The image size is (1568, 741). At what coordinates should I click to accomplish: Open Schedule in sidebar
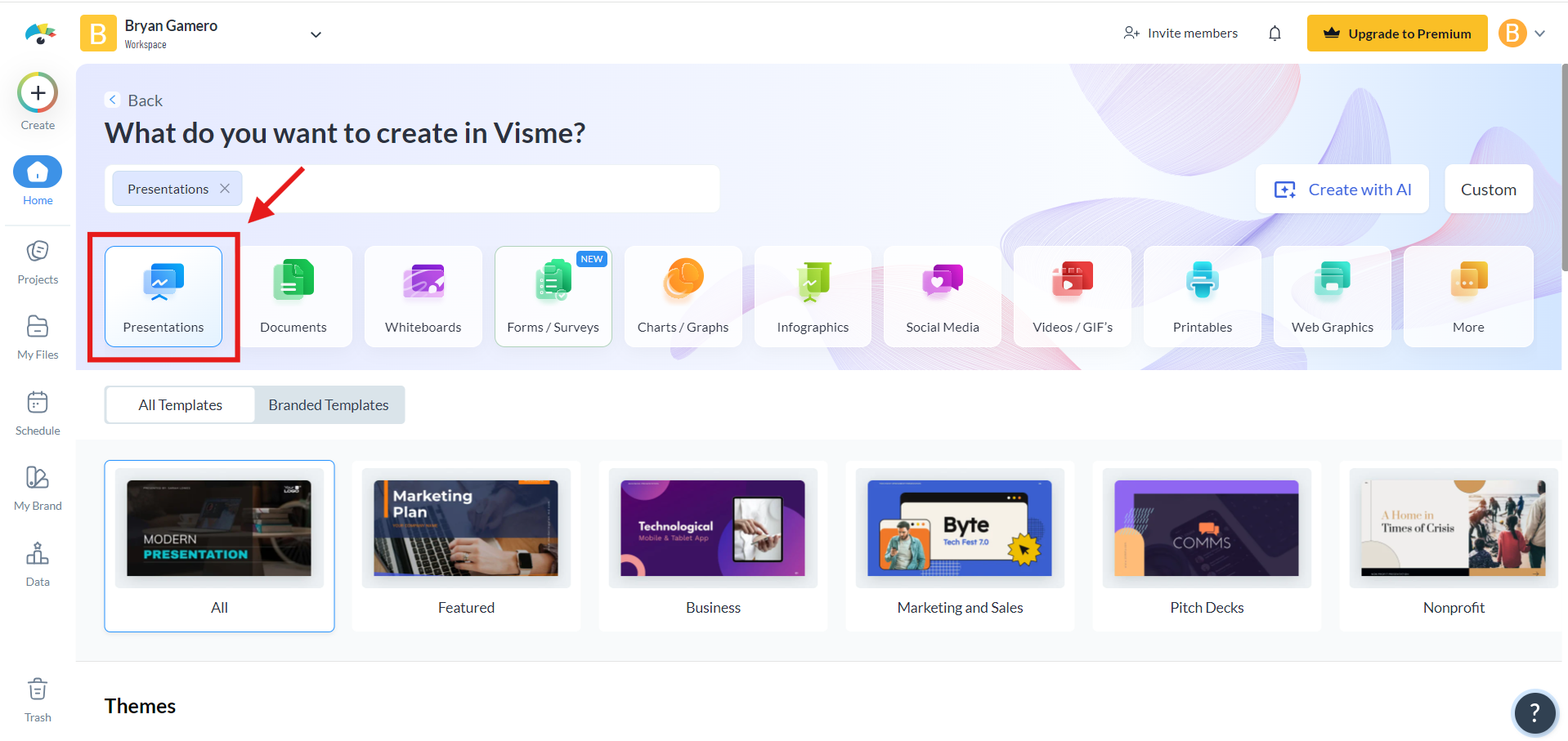pos(38,413)
